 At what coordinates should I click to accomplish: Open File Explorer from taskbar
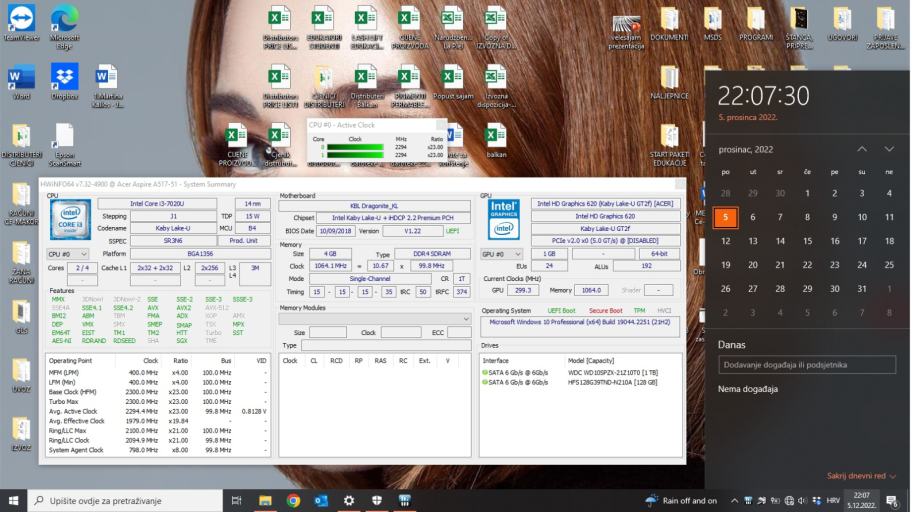(x=265, y=500)
